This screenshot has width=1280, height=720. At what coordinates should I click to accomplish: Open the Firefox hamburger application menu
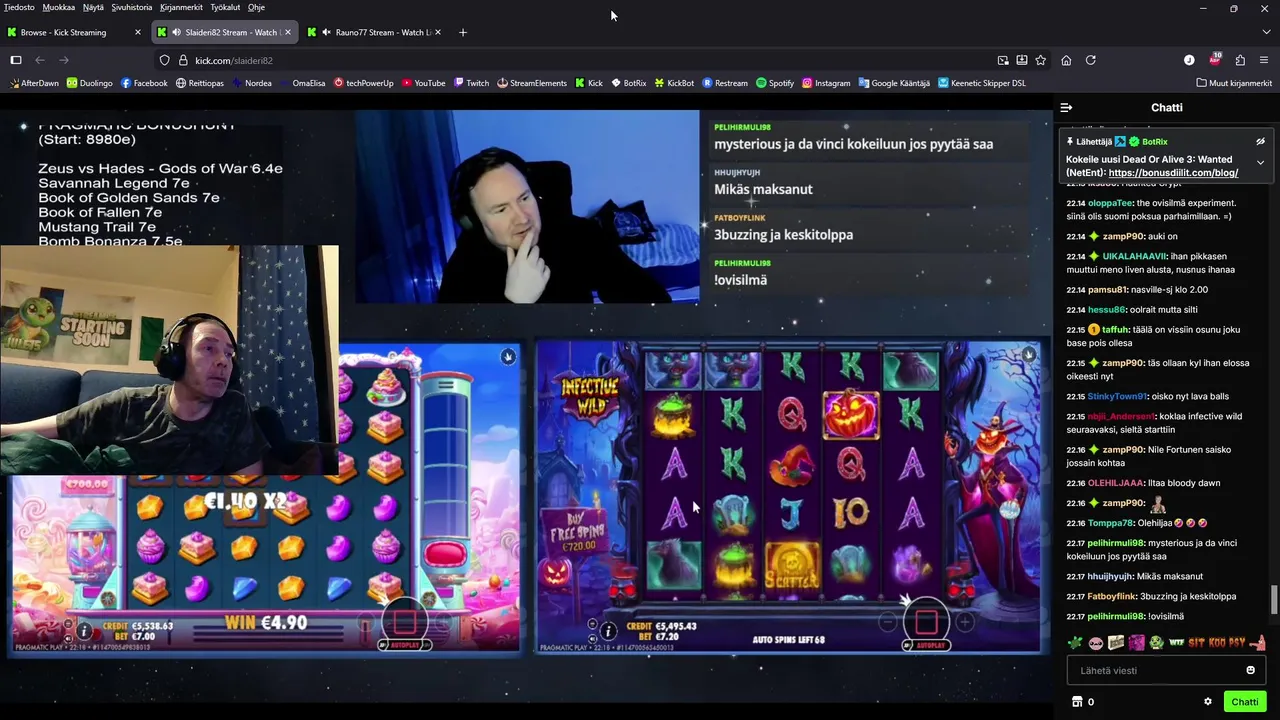click(x=1265, y=60)
